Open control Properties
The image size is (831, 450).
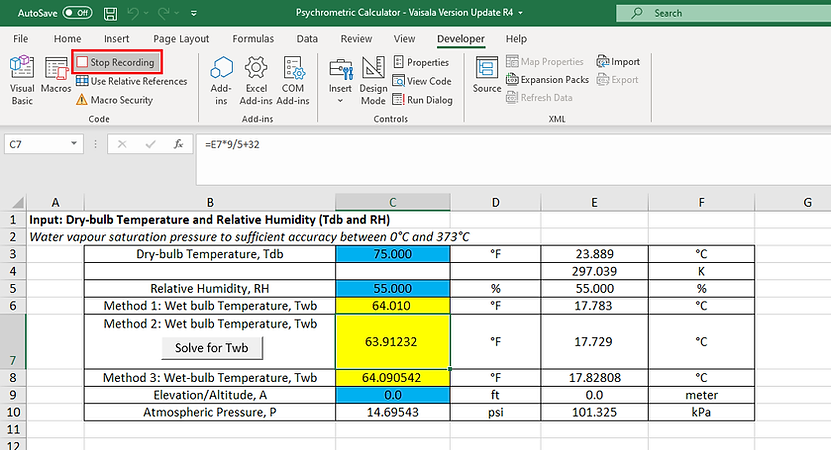[421, 62]
